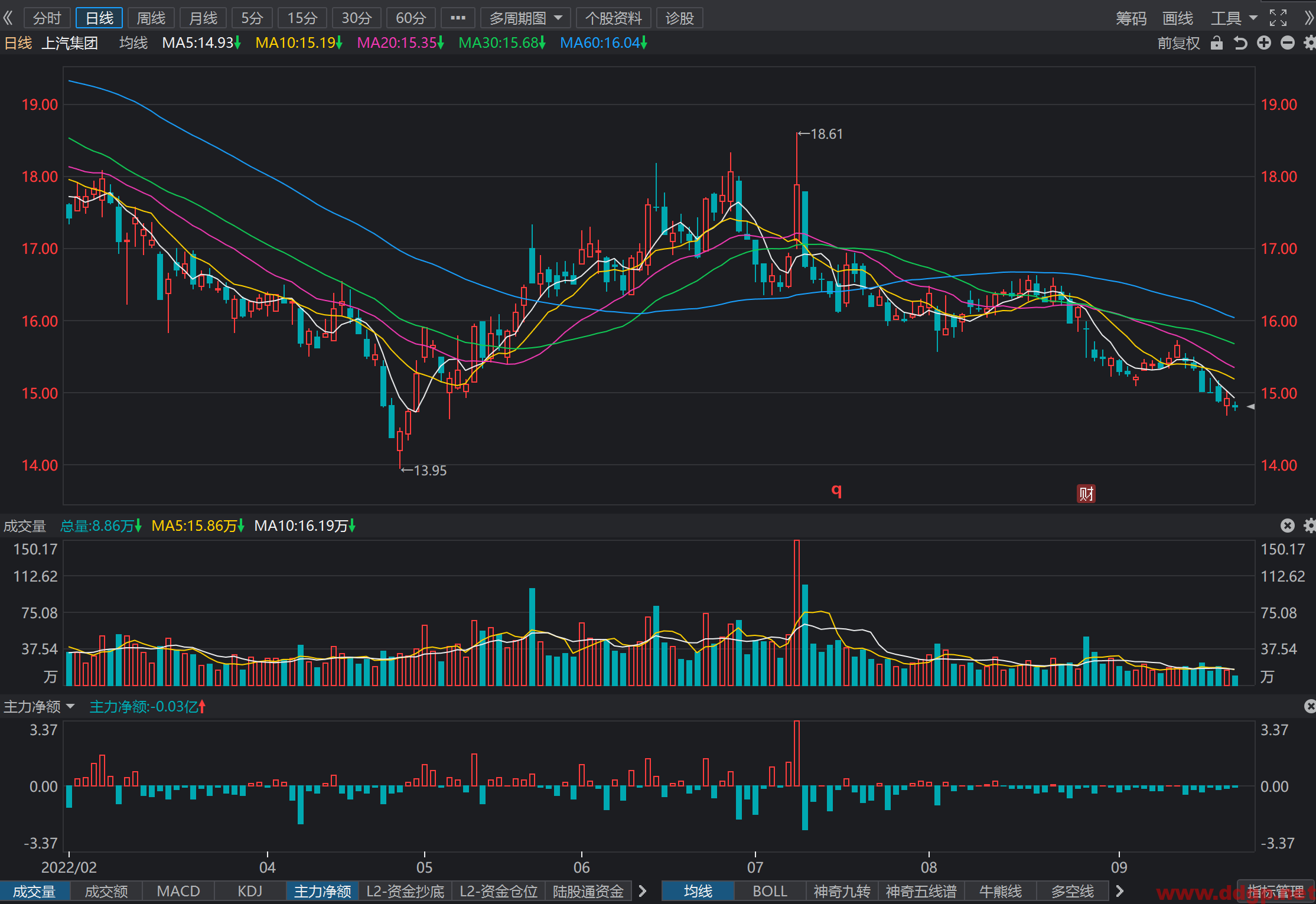1316x904 pixels.
Task: Click volume MA5:15.86万 legend
Action: pos(198,526)
